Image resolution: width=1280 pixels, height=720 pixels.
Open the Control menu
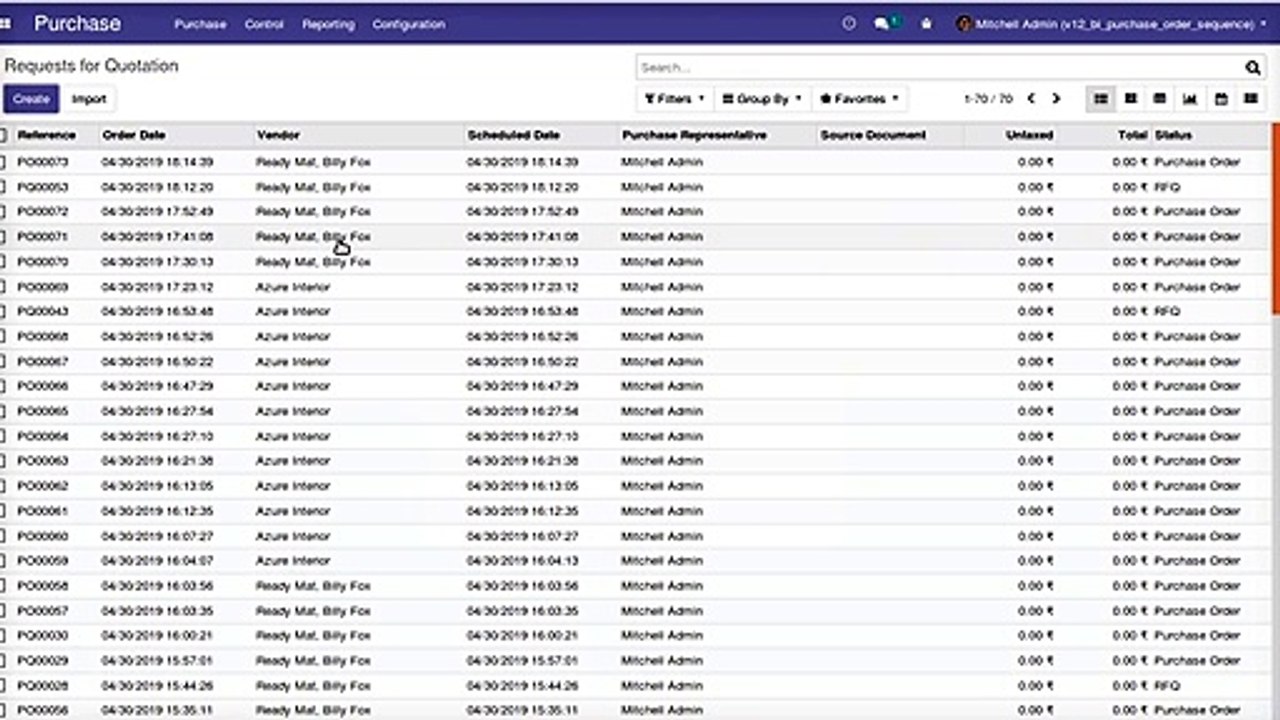(264, 24)
